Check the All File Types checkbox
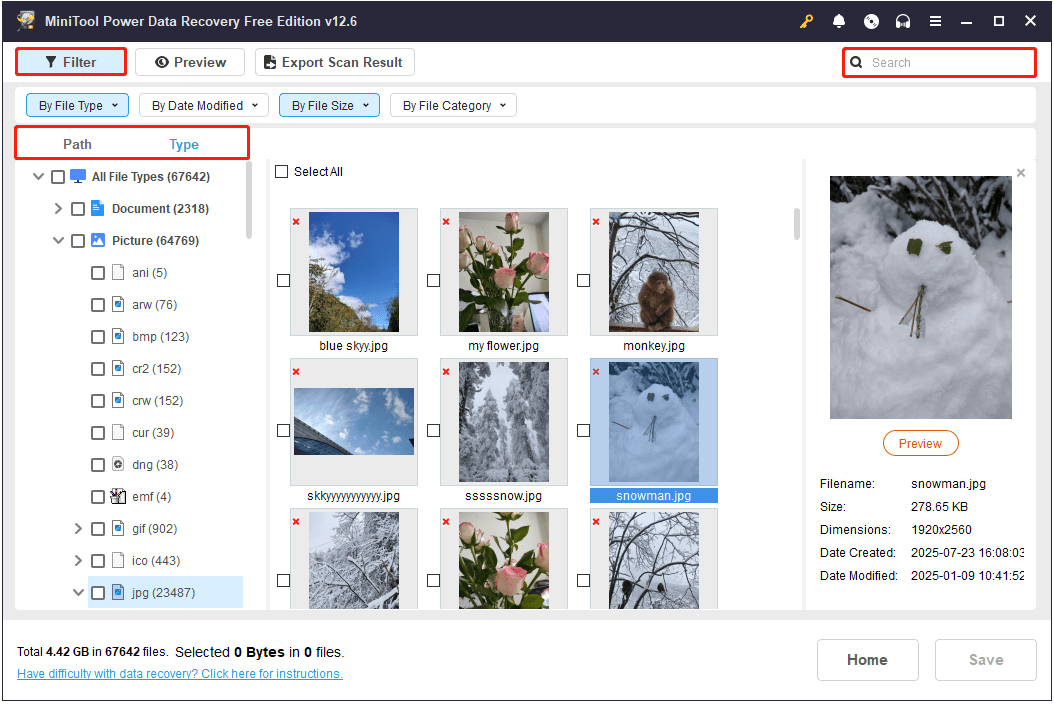 point(57,176)
